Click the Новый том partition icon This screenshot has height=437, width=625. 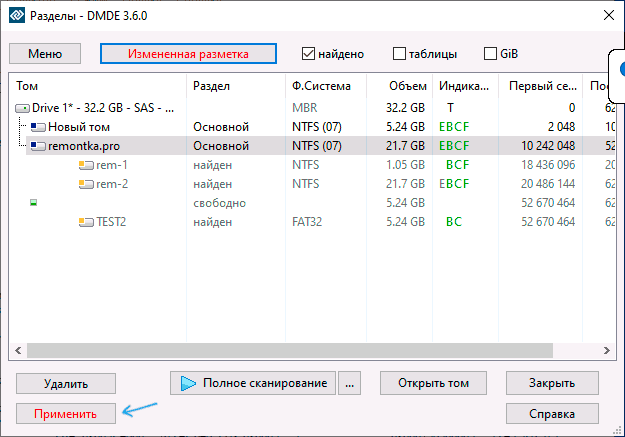coord(38,127)
